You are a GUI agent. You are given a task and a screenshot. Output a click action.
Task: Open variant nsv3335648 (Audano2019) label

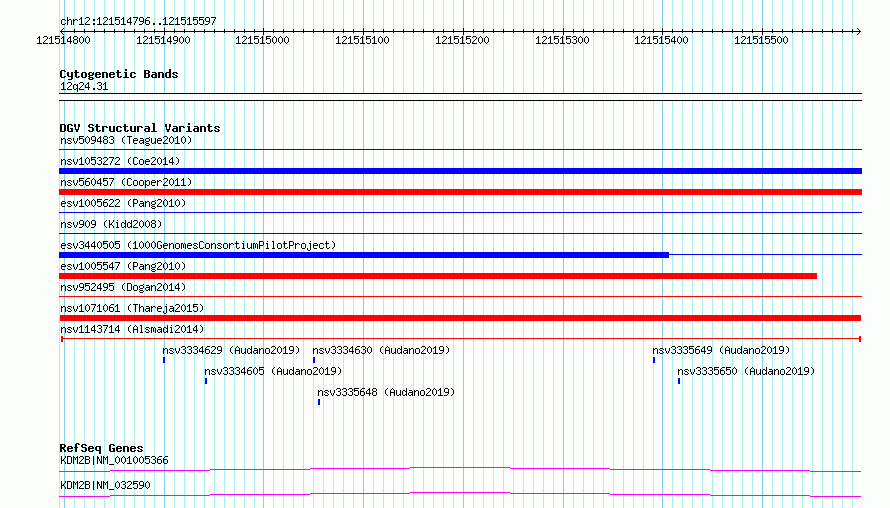pyautogui.click(x=386, y=392)
